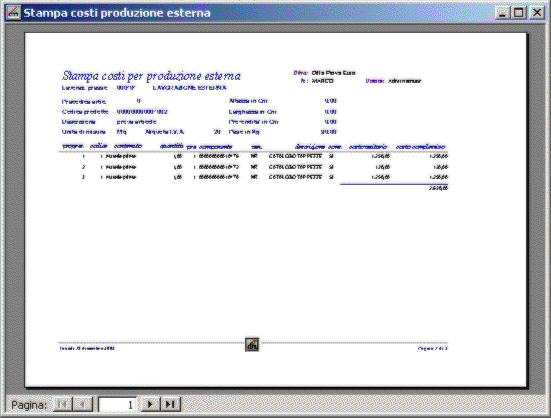551x418 pixels.
Task: Click the Peso in Kg value 90,00
Action: (x=329, y=132)
